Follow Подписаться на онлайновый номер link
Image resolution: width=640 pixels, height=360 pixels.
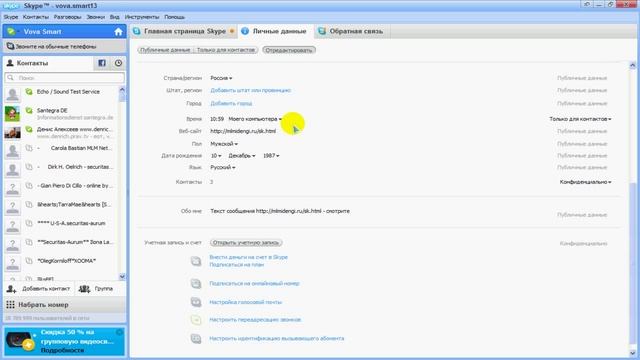tap(254, 283)
